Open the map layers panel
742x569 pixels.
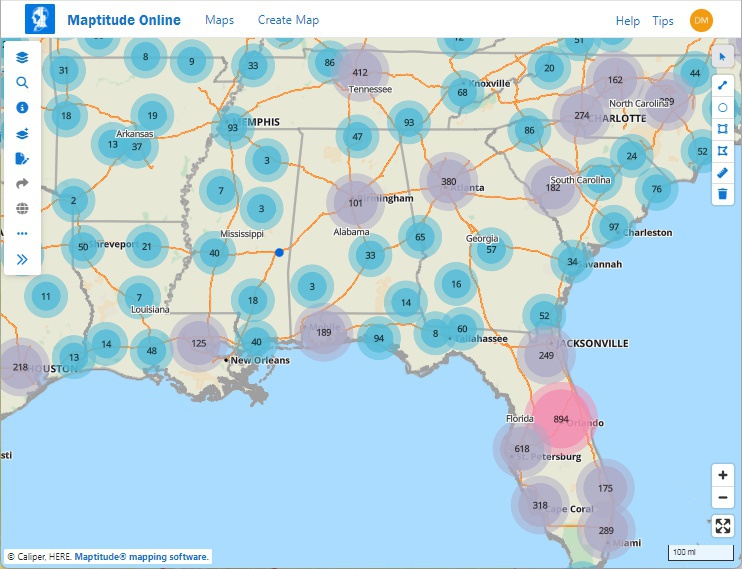point(22,58)
